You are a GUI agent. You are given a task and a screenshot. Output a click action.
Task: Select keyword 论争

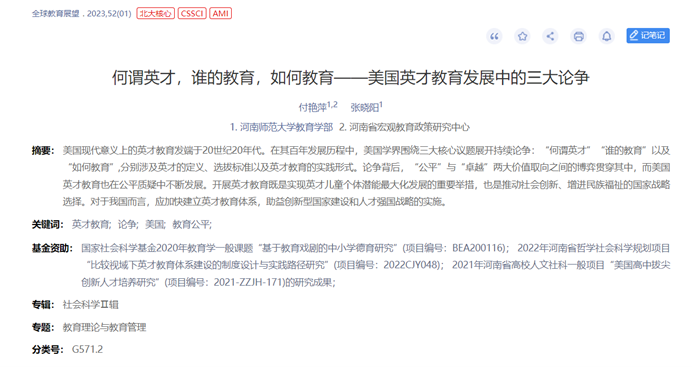(x=128, y=225)
